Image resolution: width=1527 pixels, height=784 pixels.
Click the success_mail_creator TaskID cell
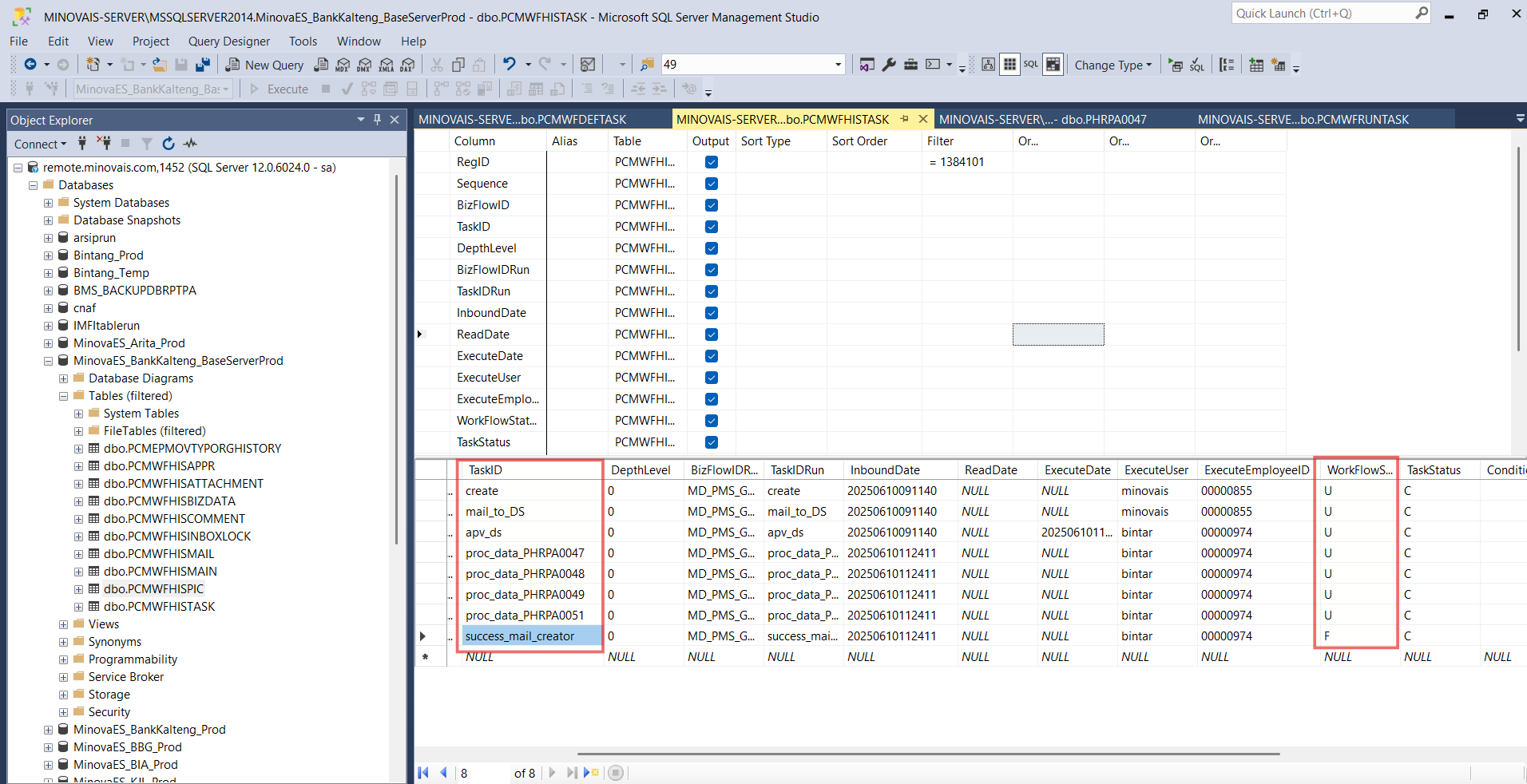pyautogui.click(x=531, y=636)
